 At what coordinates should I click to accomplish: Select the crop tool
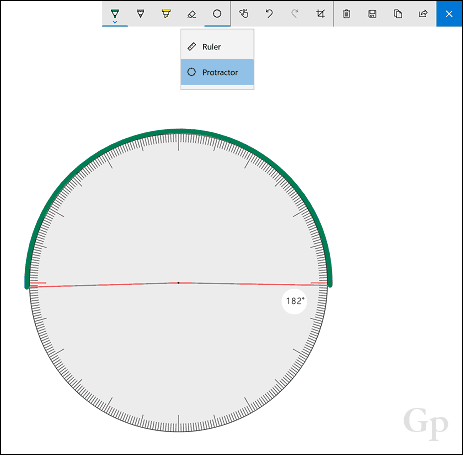320,14
